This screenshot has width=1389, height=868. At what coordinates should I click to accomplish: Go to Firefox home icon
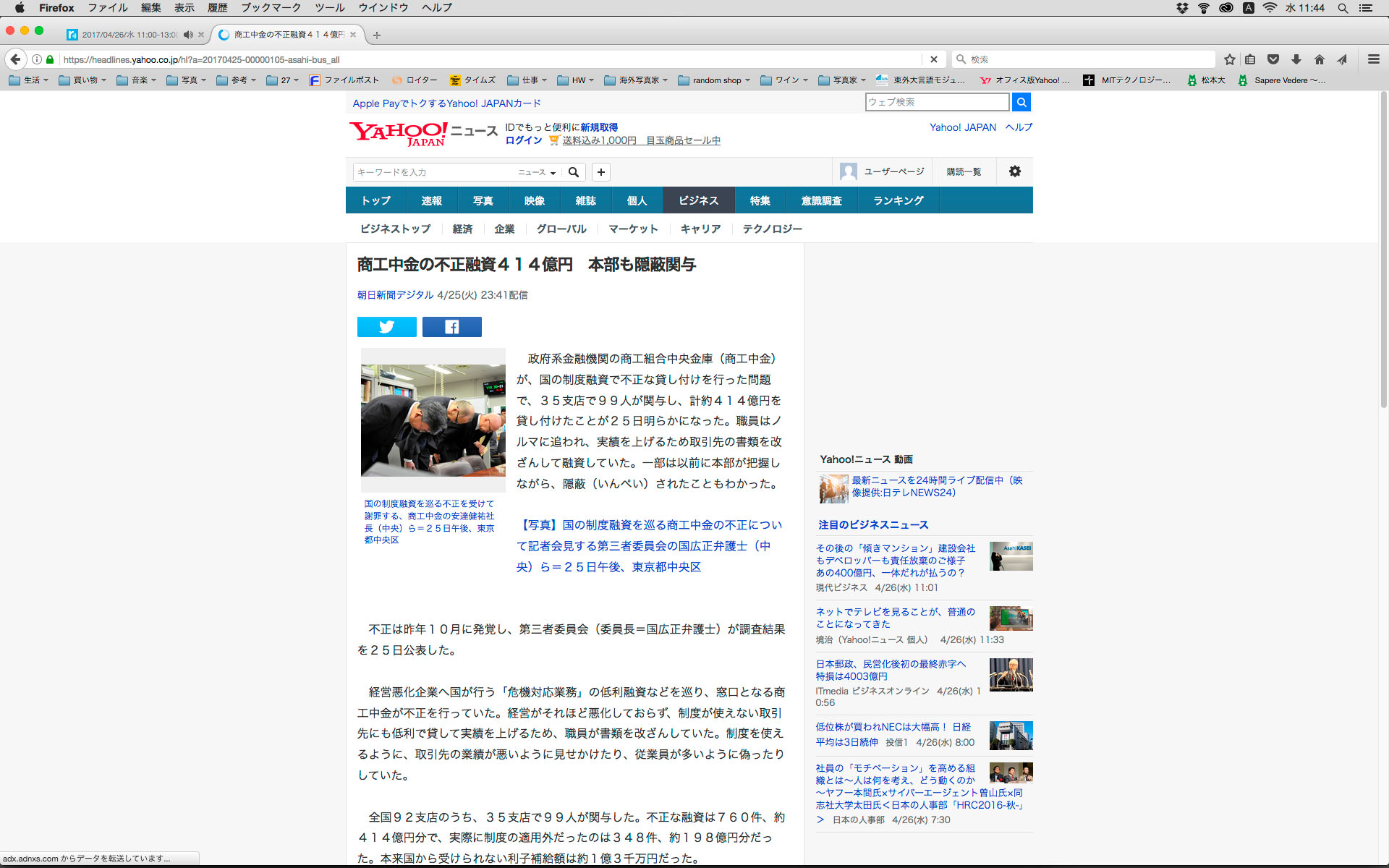click(x=1319, y=59)
